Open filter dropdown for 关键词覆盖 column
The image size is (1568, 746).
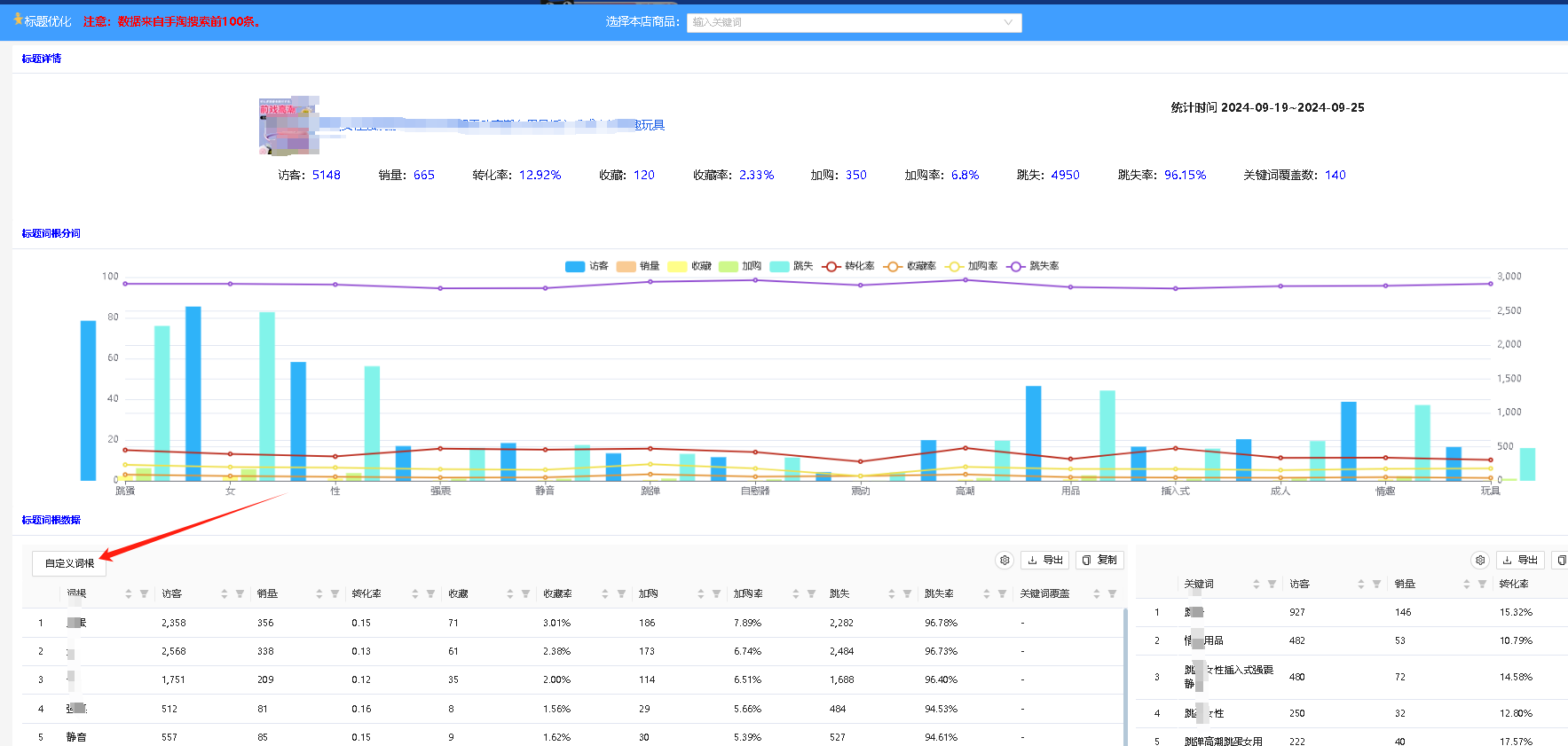tap(1112, 593)
